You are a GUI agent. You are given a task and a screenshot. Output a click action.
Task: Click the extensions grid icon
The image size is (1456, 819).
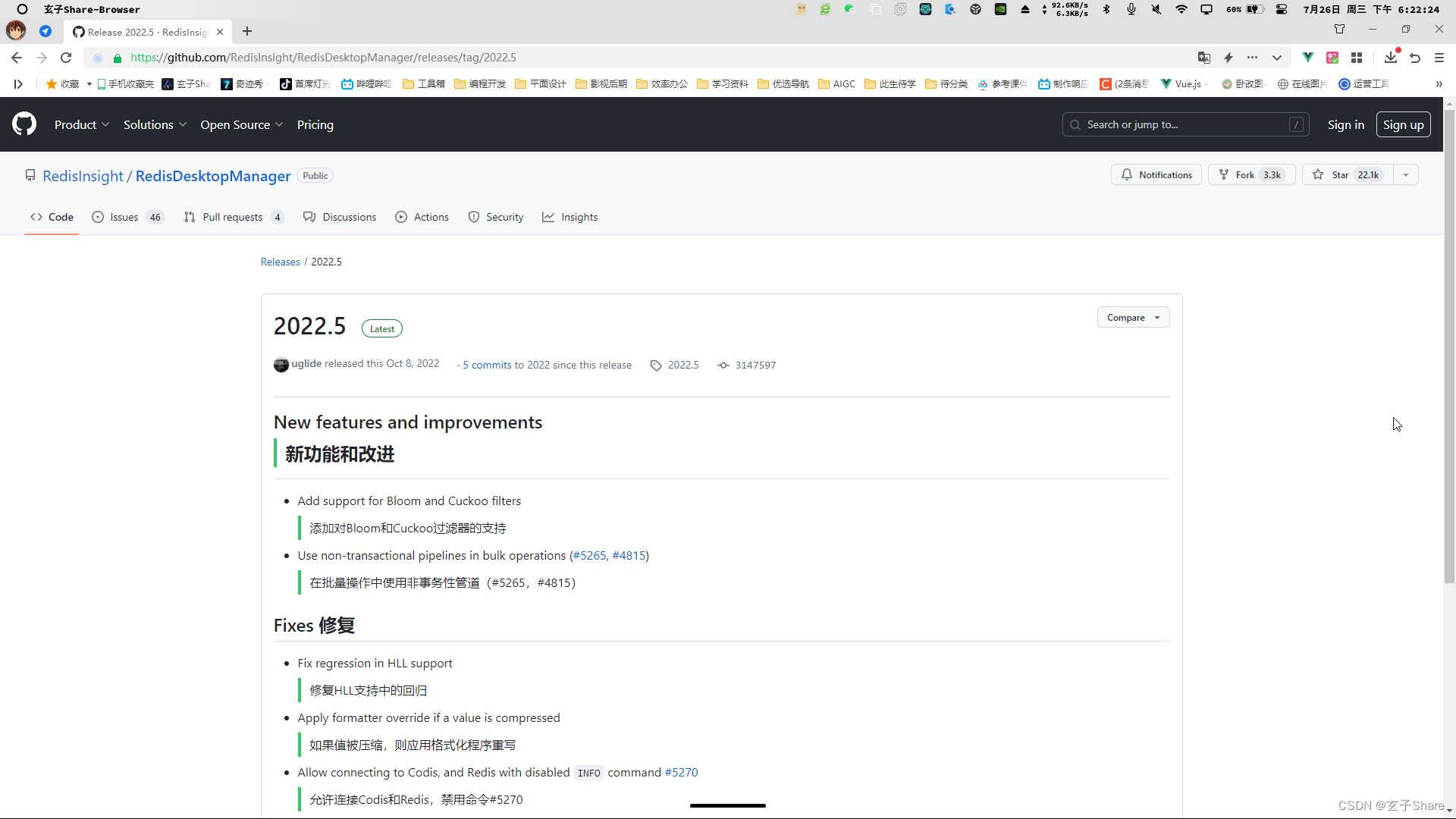1357,58
